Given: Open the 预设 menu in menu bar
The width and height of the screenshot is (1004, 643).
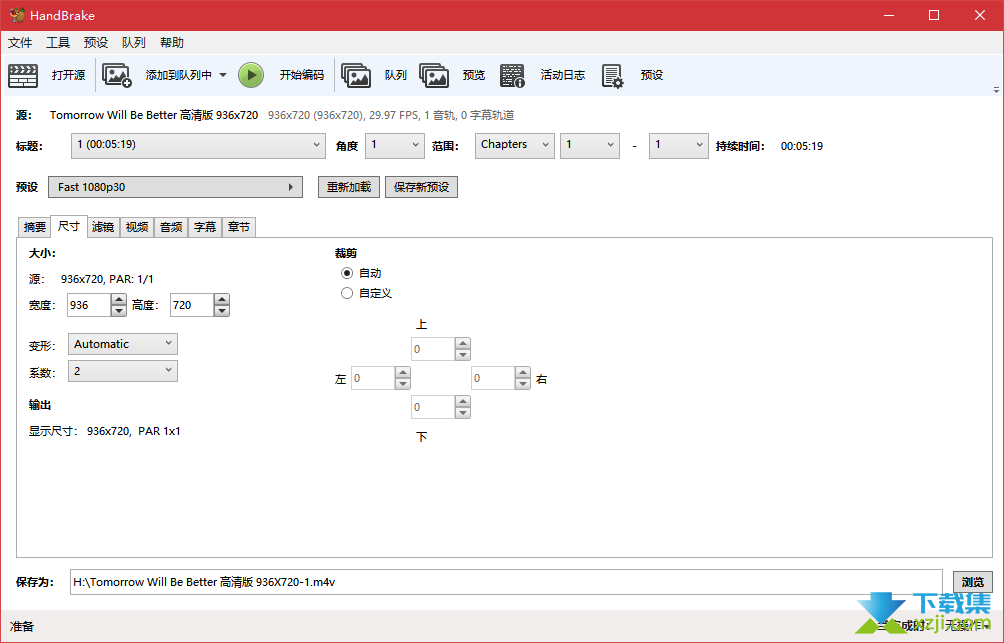Looking at the screenshot, I should (95, 43).
